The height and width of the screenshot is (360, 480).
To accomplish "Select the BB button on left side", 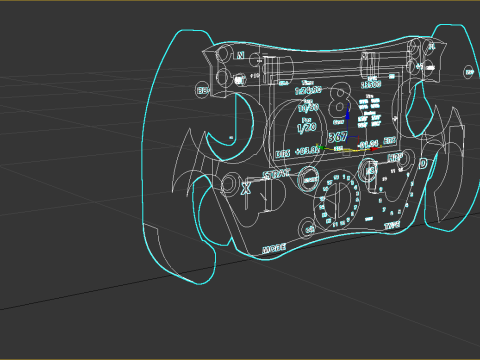I will pyautogui.click(x=203, y=90).
